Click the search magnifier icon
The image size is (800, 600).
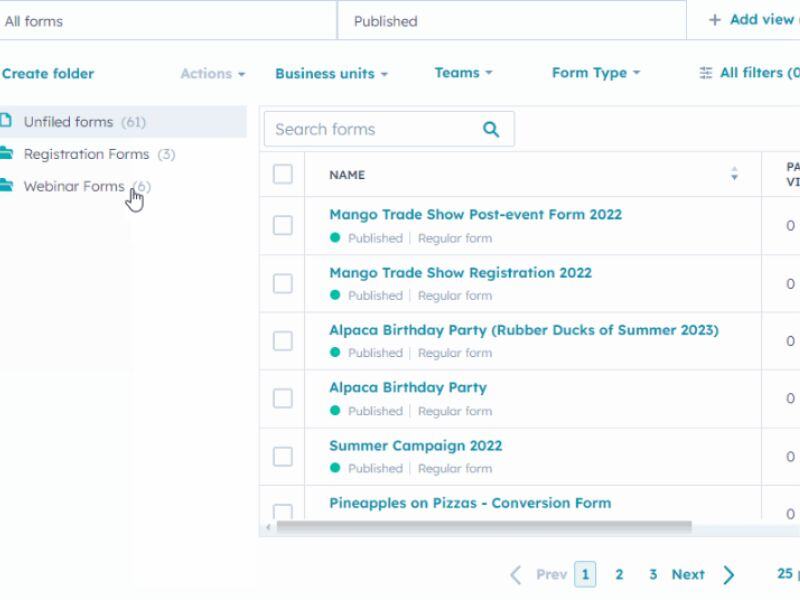(491, 129)
